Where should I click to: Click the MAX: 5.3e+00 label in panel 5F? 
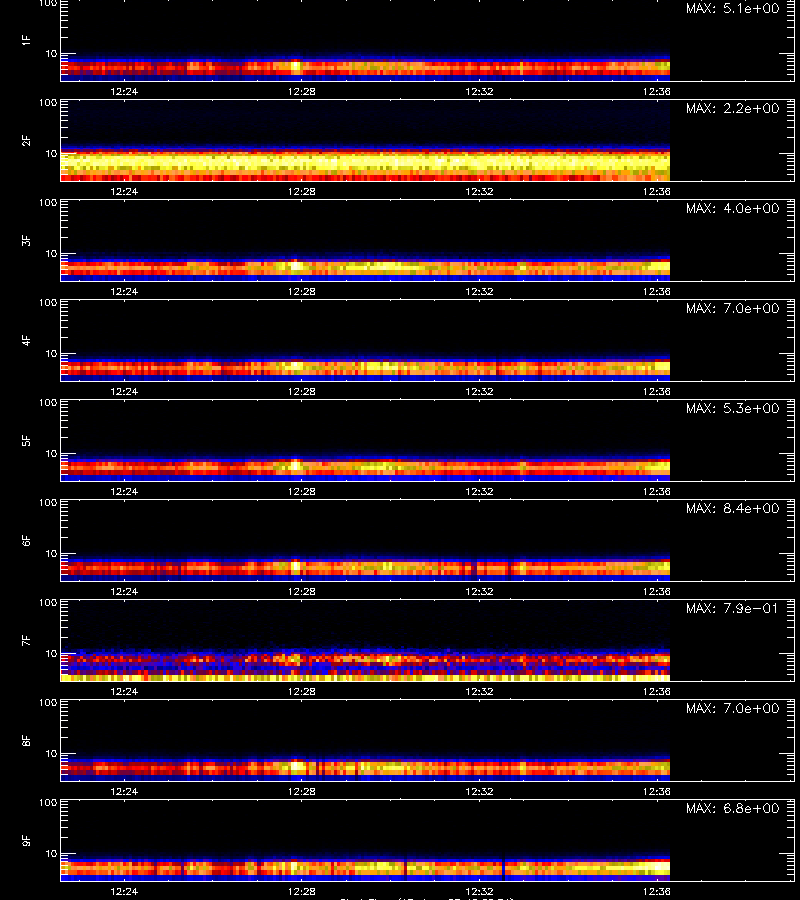point(733,409)
